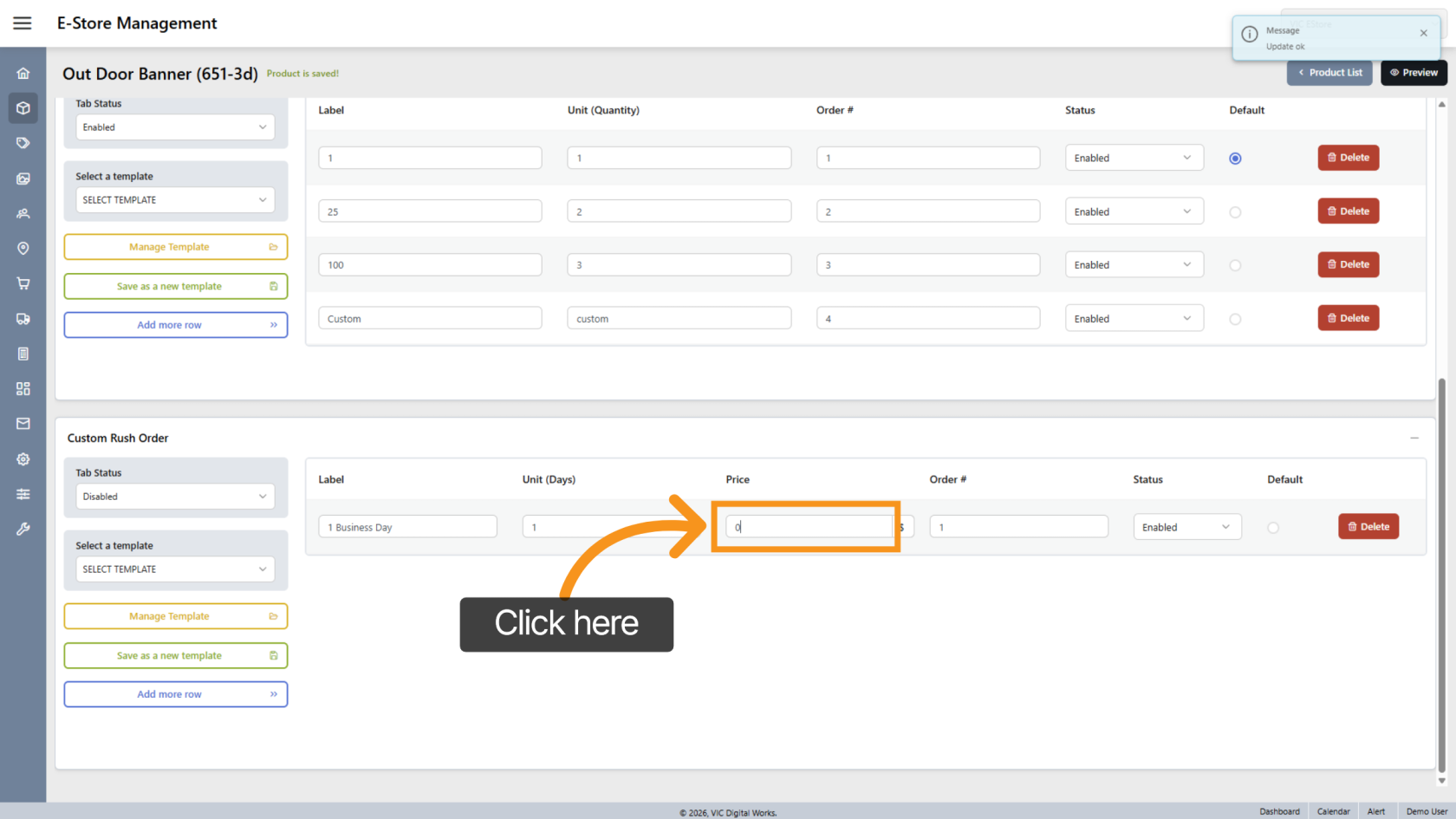This screenshot has width=1456, height=819.
Task: Select default radio for 1 Business Day
Action: [x=1272, y=528]
